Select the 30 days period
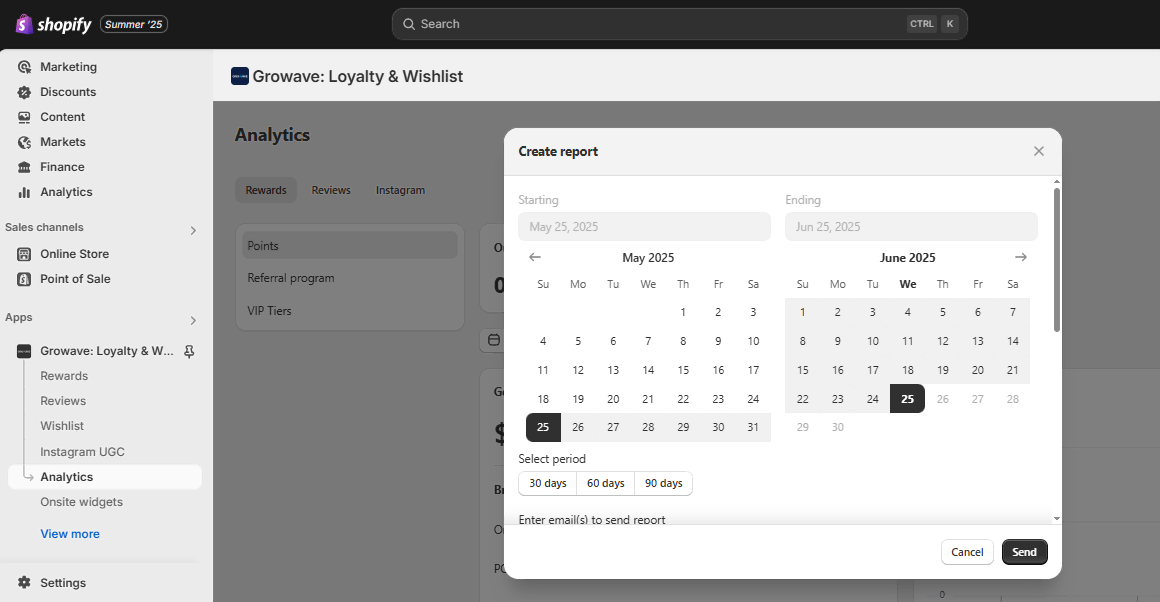The image size is (1160, 602). (x=547, y=483)
